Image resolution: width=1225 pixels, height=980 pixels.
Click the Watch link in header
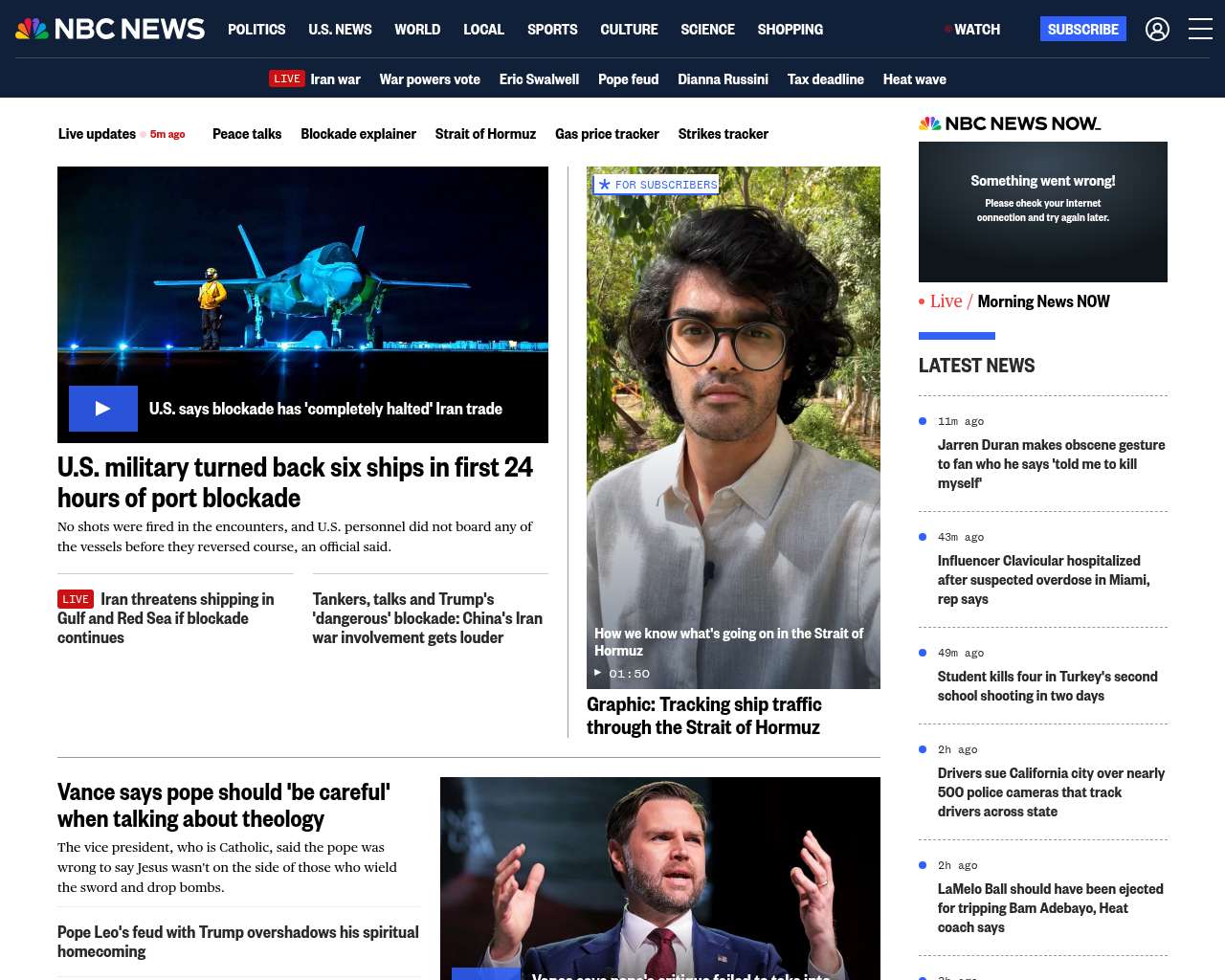click(972, 30)
